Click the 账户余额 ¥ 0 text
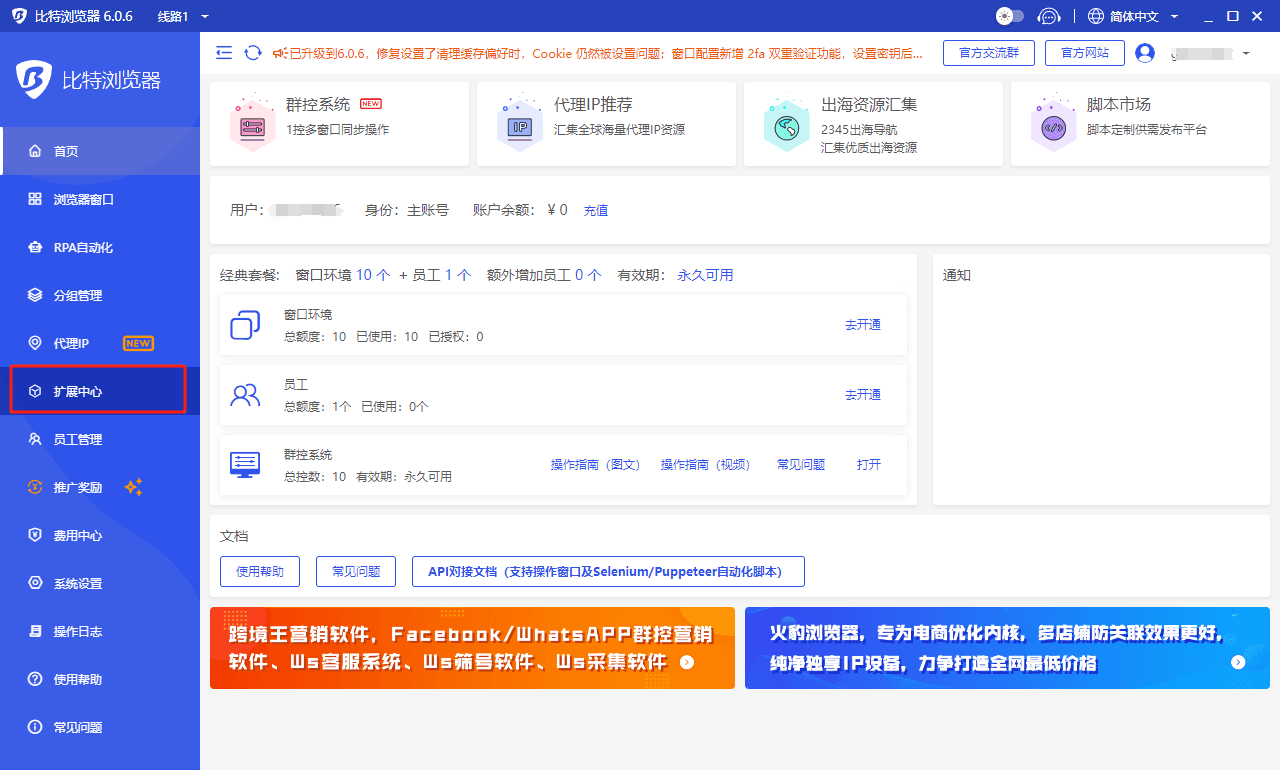 (x=520, y=210)
